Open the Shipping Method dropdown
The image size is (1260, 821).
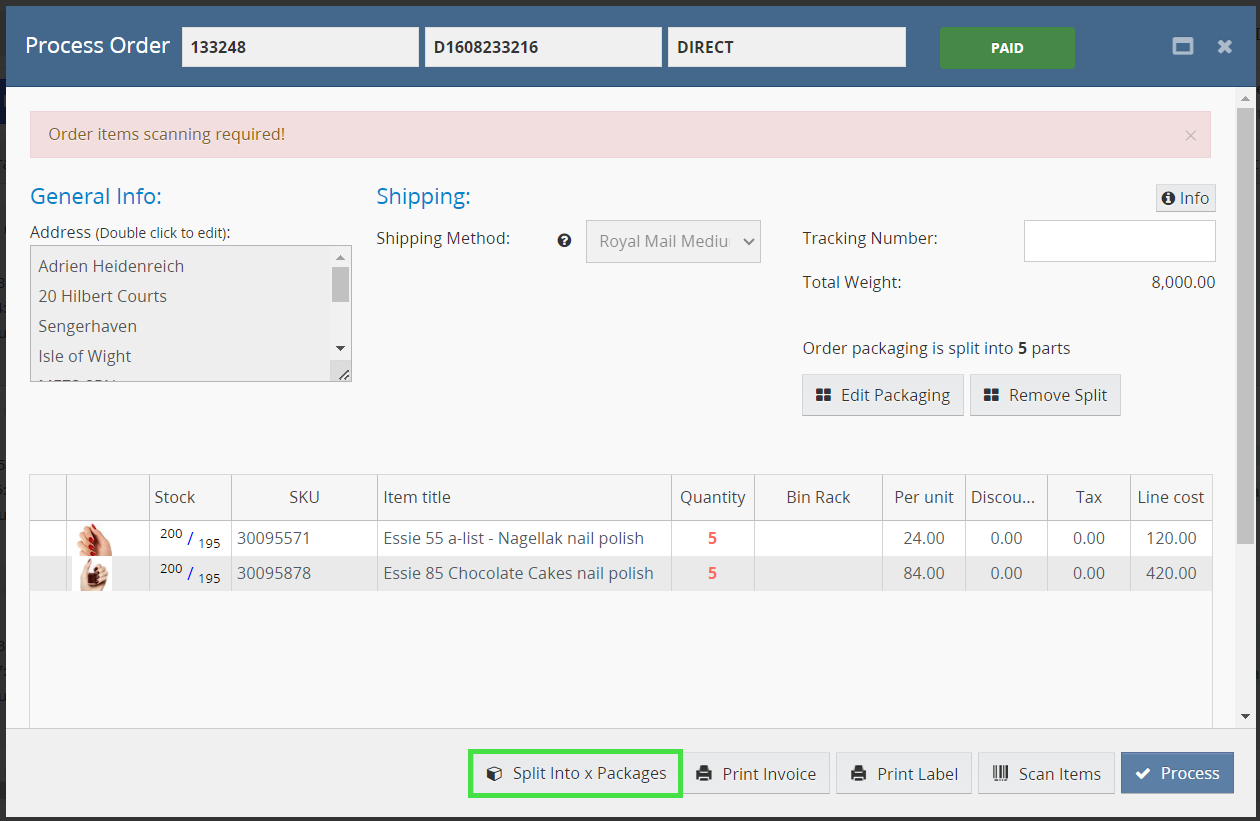pos(673,241)
